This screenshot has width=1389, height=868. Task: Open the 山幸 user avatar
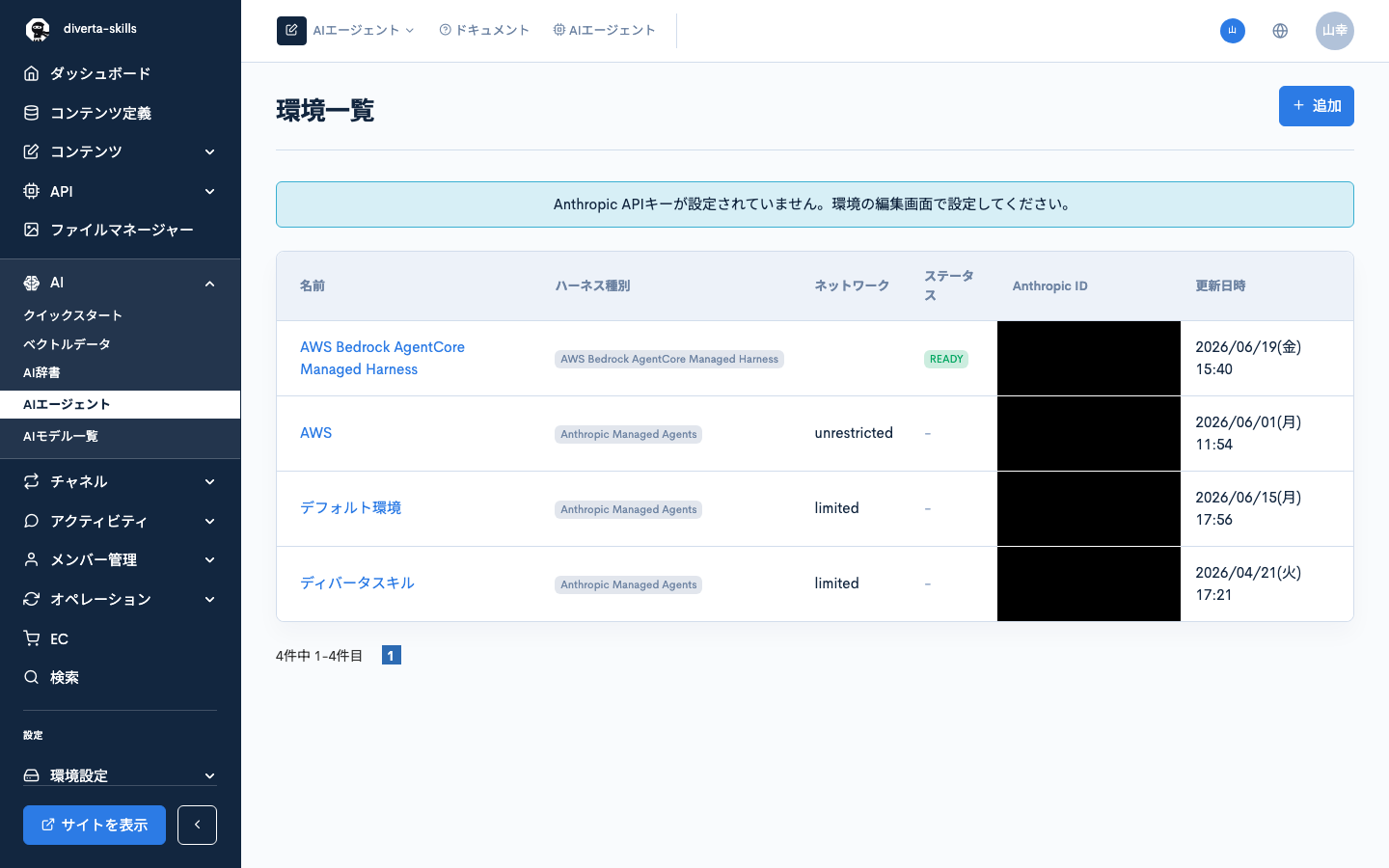(x=1335, y=31)
